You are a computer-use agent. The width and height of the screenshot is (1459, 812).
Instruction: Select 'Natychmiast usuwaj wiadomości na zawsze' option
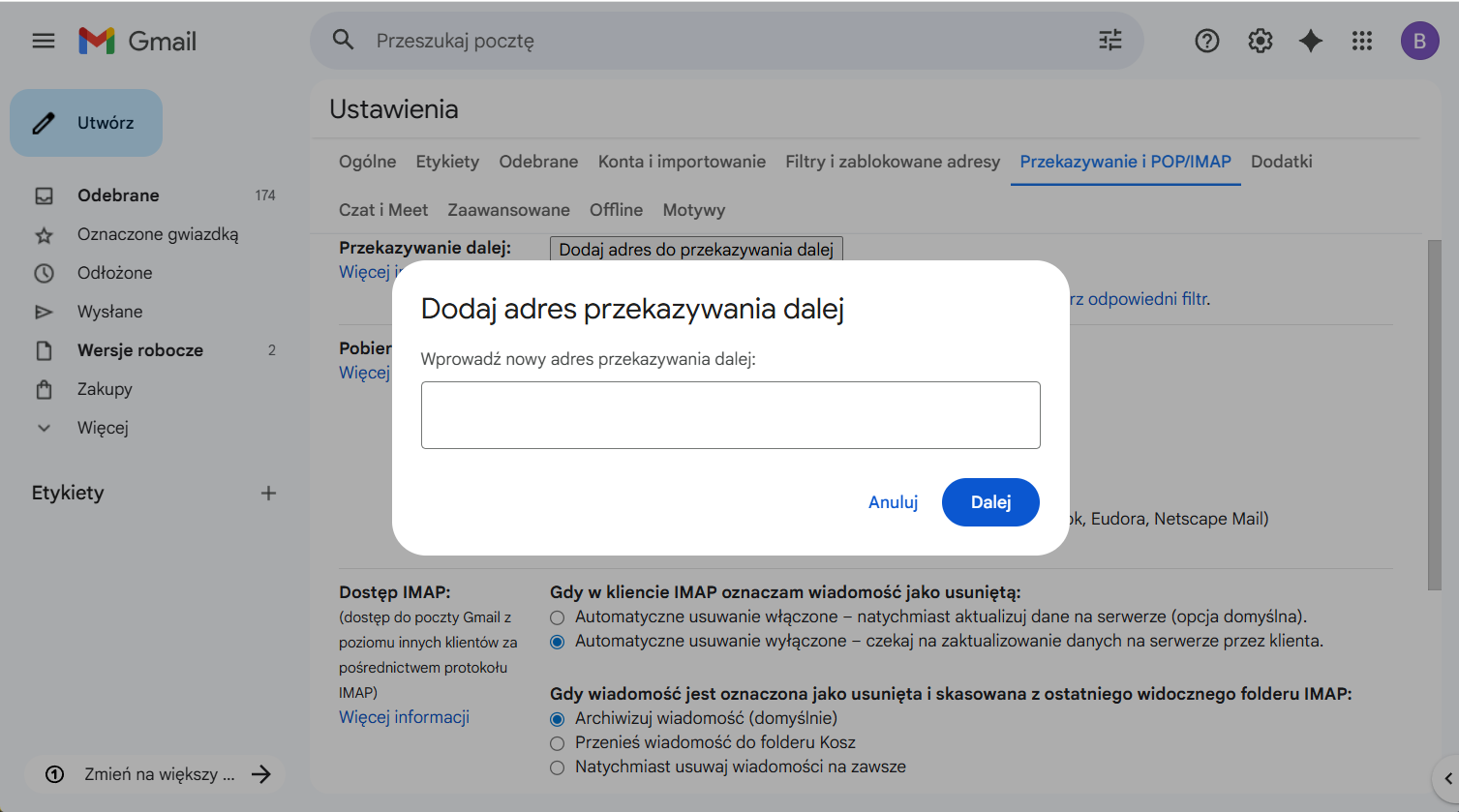pyautogui.click(x=557, y=767)
